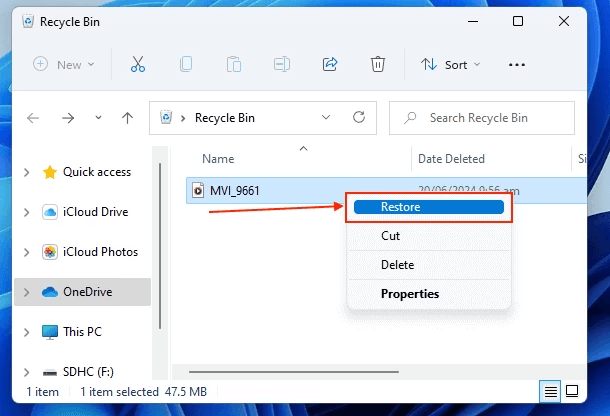This screenshot has width=610, height=416.
Task: Click the Share icon in toolbar
Action: pos(330,64)
